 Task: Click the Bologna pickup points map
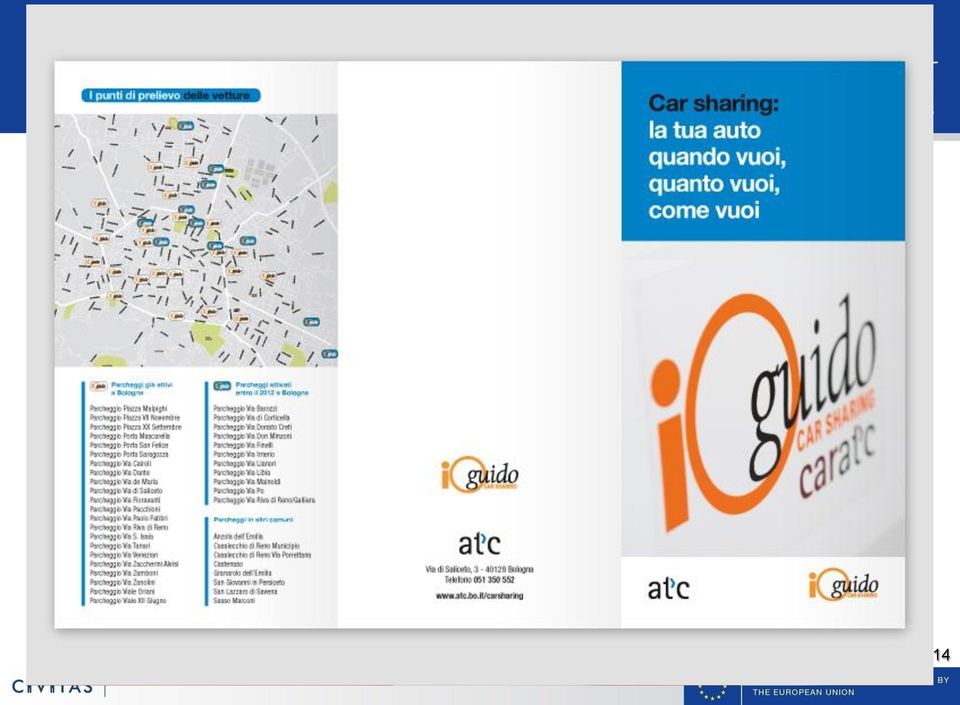196,240
